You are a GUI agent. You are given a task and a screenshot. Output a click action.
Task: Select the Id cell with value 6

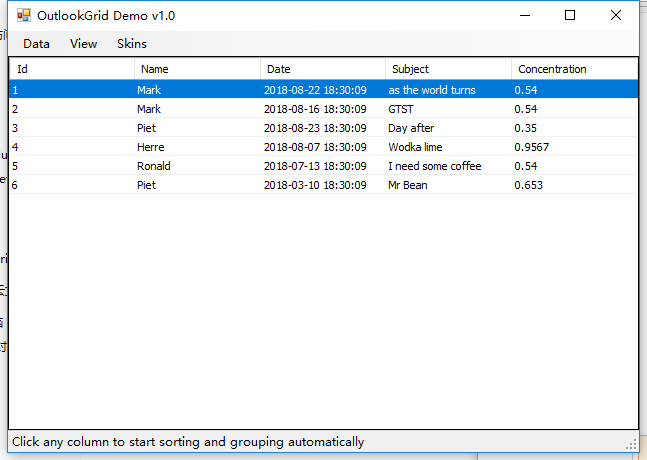72,184
